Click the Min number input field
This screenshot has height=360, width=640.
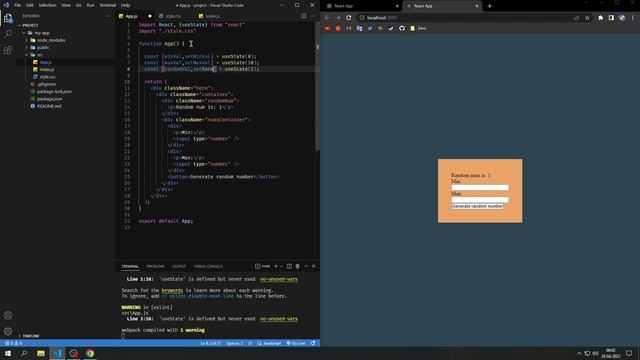click(x=480, y=187)
